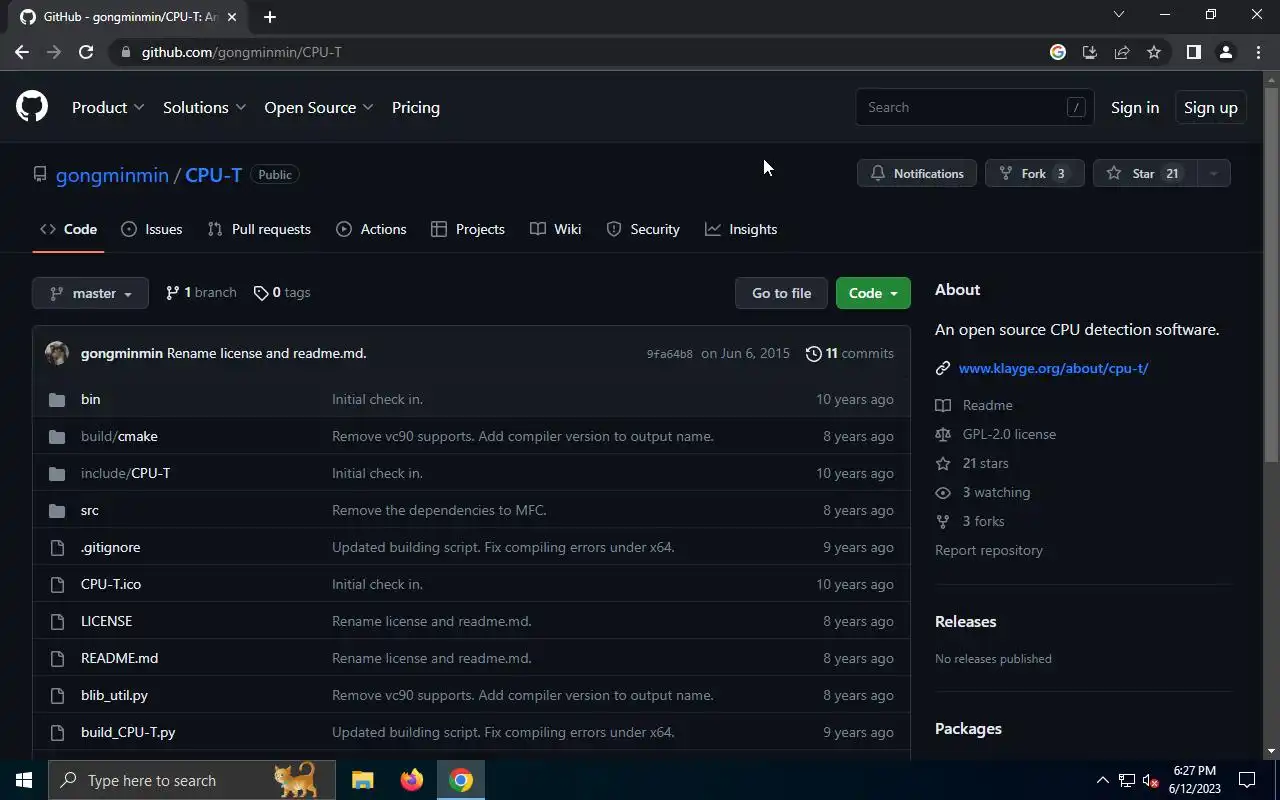Expand the Open Source menu
1280x800 pixels.
coord(319,107)
